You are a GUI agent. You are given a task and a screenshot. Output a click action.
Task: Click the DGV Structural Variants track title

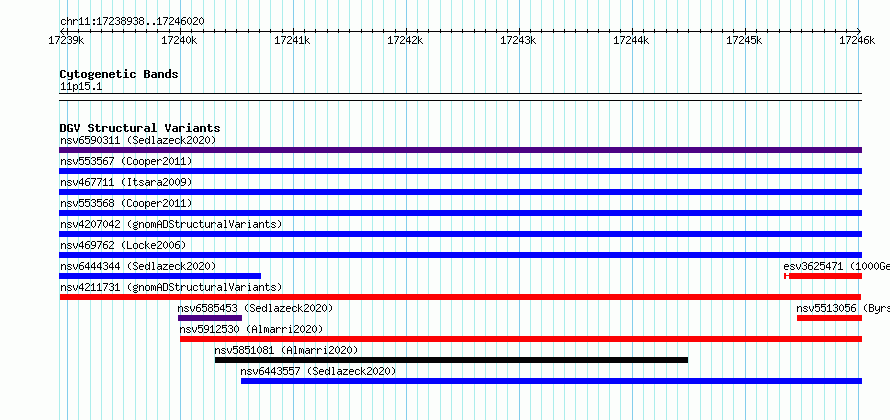140,128
